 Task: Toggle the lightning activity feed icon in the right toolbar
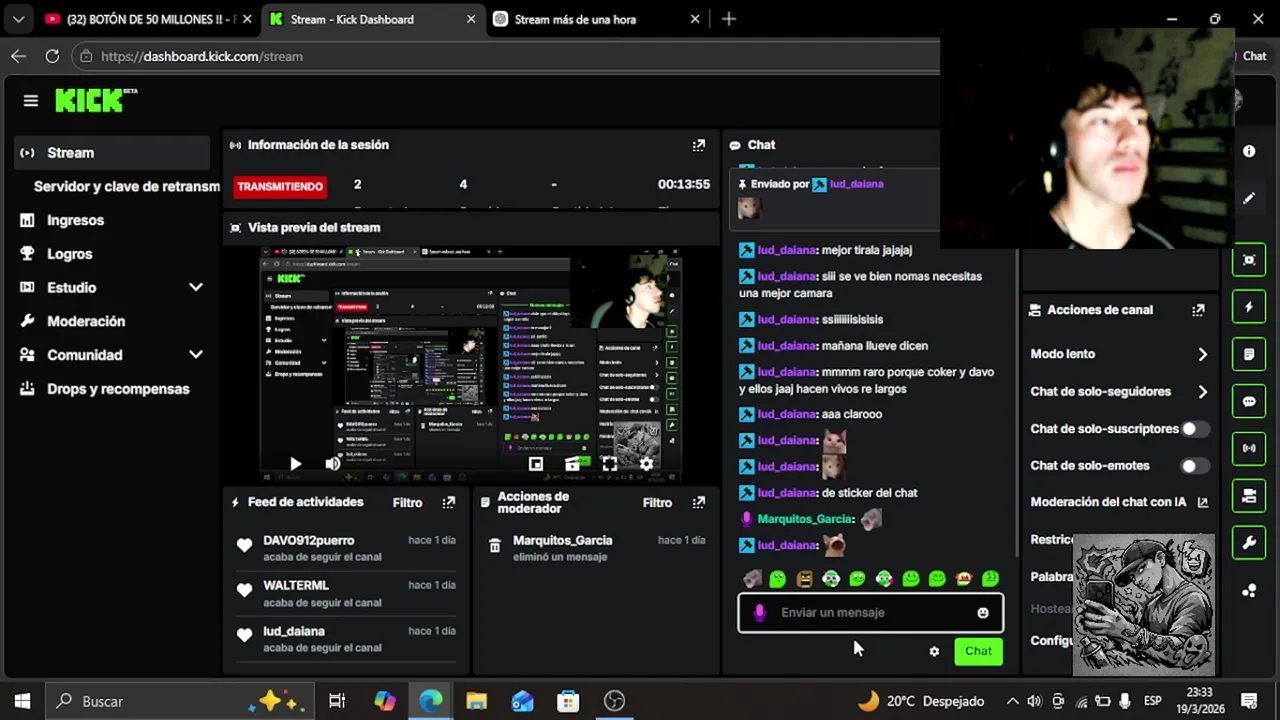[1249, 307]
